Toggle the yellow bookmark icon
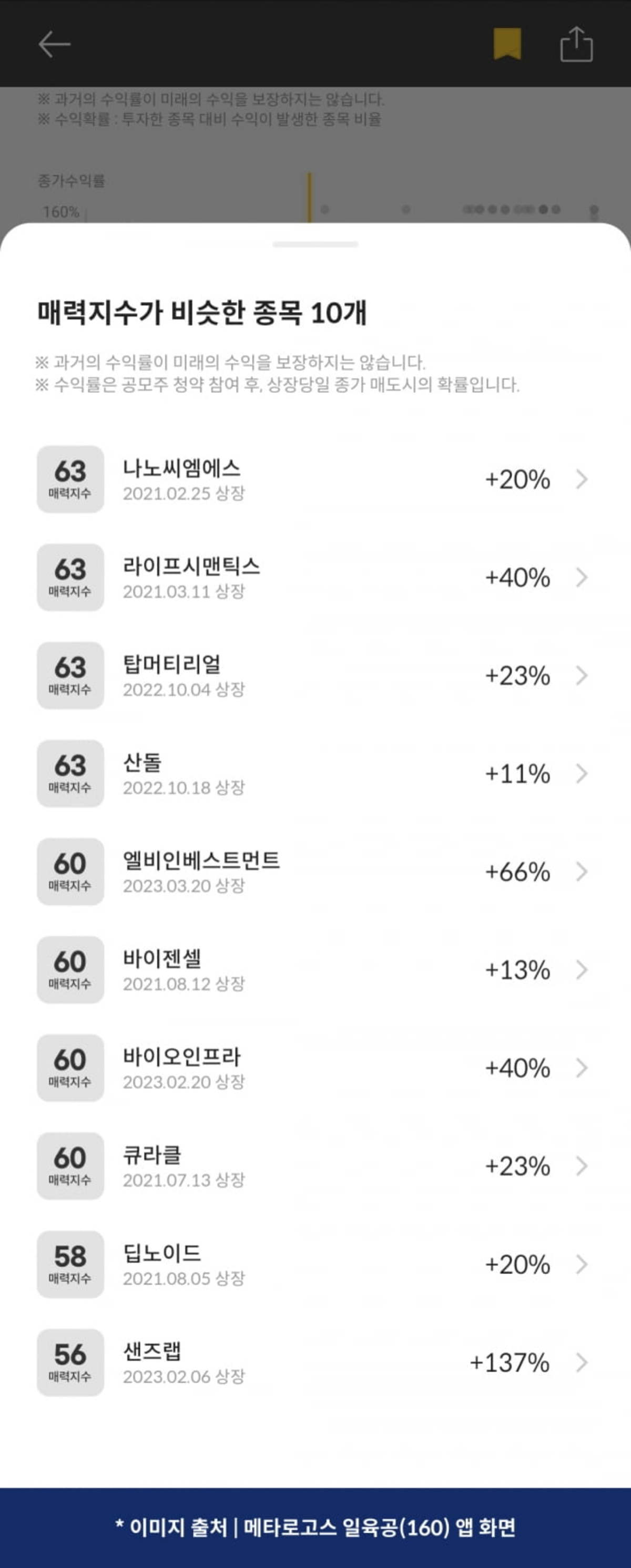Image resolution: width=631 pixels, height=1568 pixels. tap(507, 44)
